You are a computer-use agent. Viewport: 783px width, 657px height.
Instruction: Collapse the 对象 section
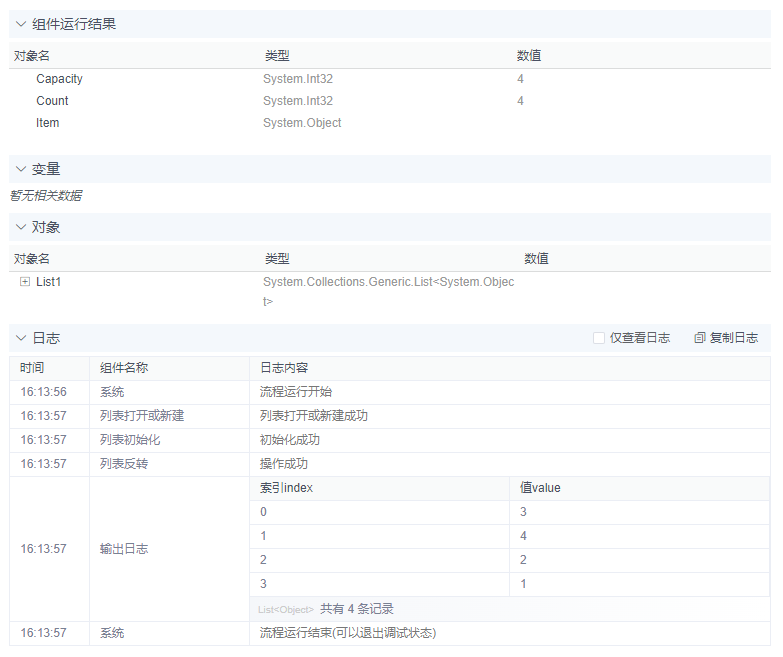(20, 227)
